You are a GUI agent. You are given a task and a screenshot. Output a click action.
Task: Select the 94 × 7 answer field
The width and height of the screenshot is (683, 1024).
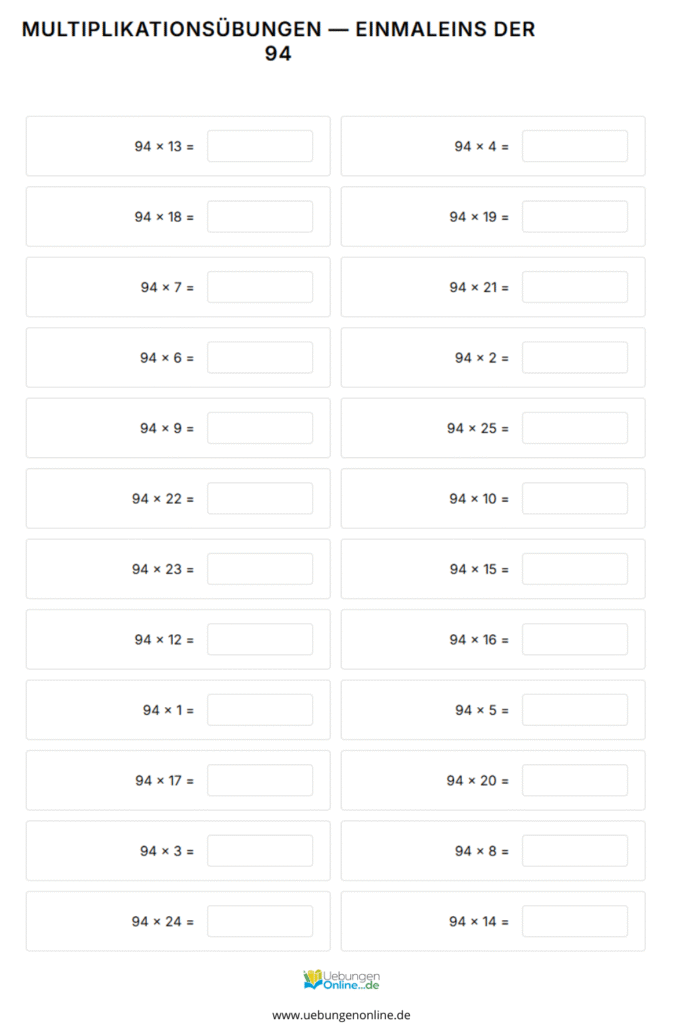click(260, 287)
